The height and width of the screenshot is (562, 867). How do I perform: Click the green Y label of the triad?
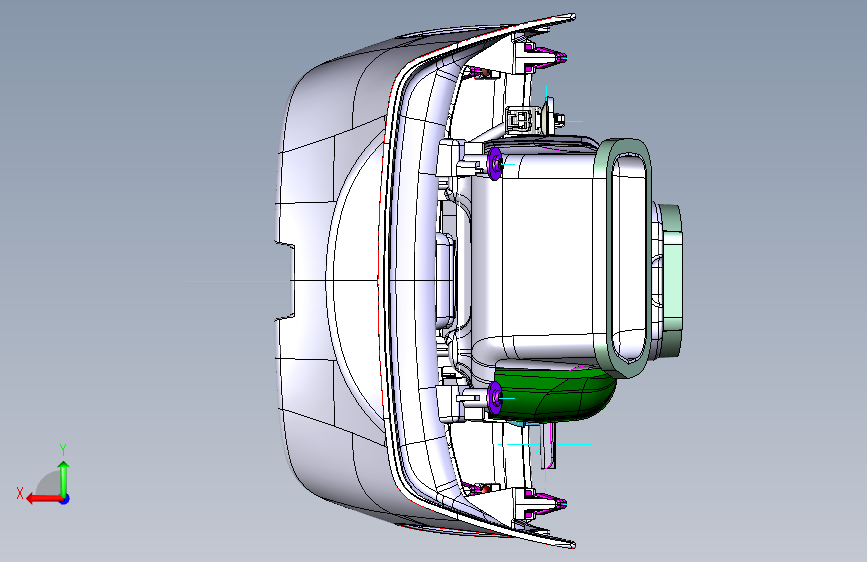tap(63, 449)
